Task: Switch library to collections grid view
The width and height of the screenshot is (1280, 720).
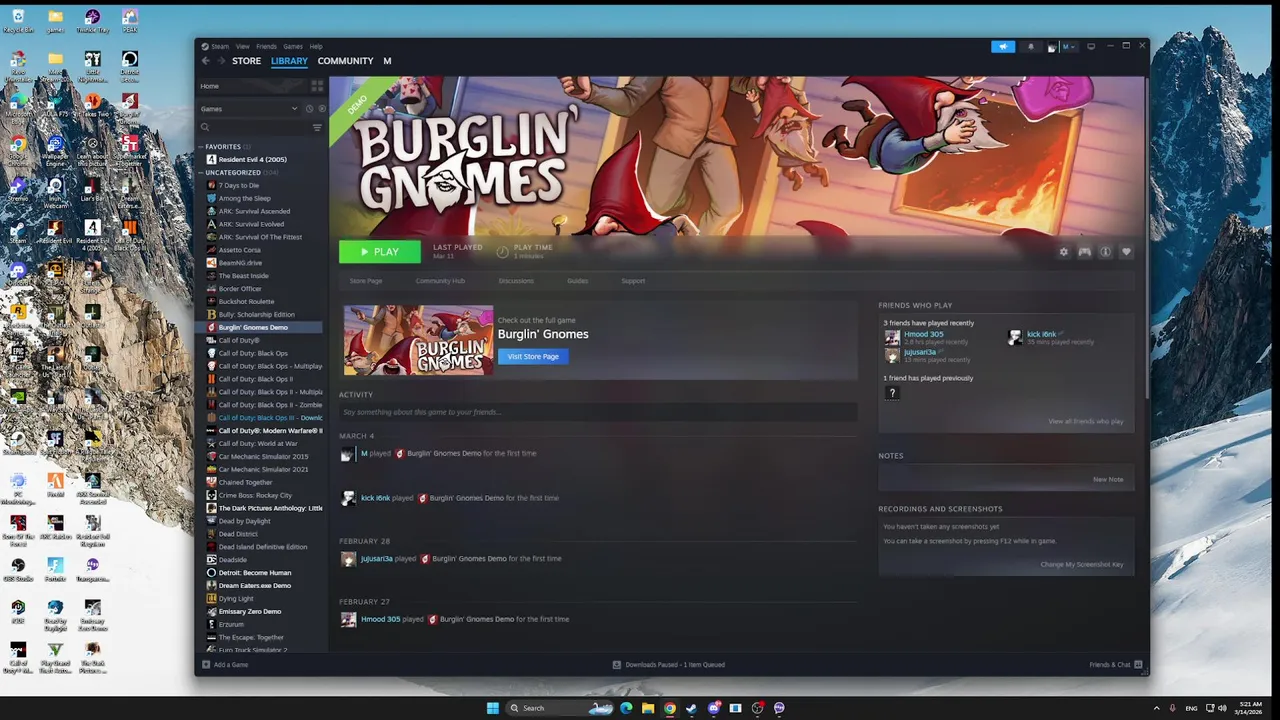Action: [x=317, y=86]
